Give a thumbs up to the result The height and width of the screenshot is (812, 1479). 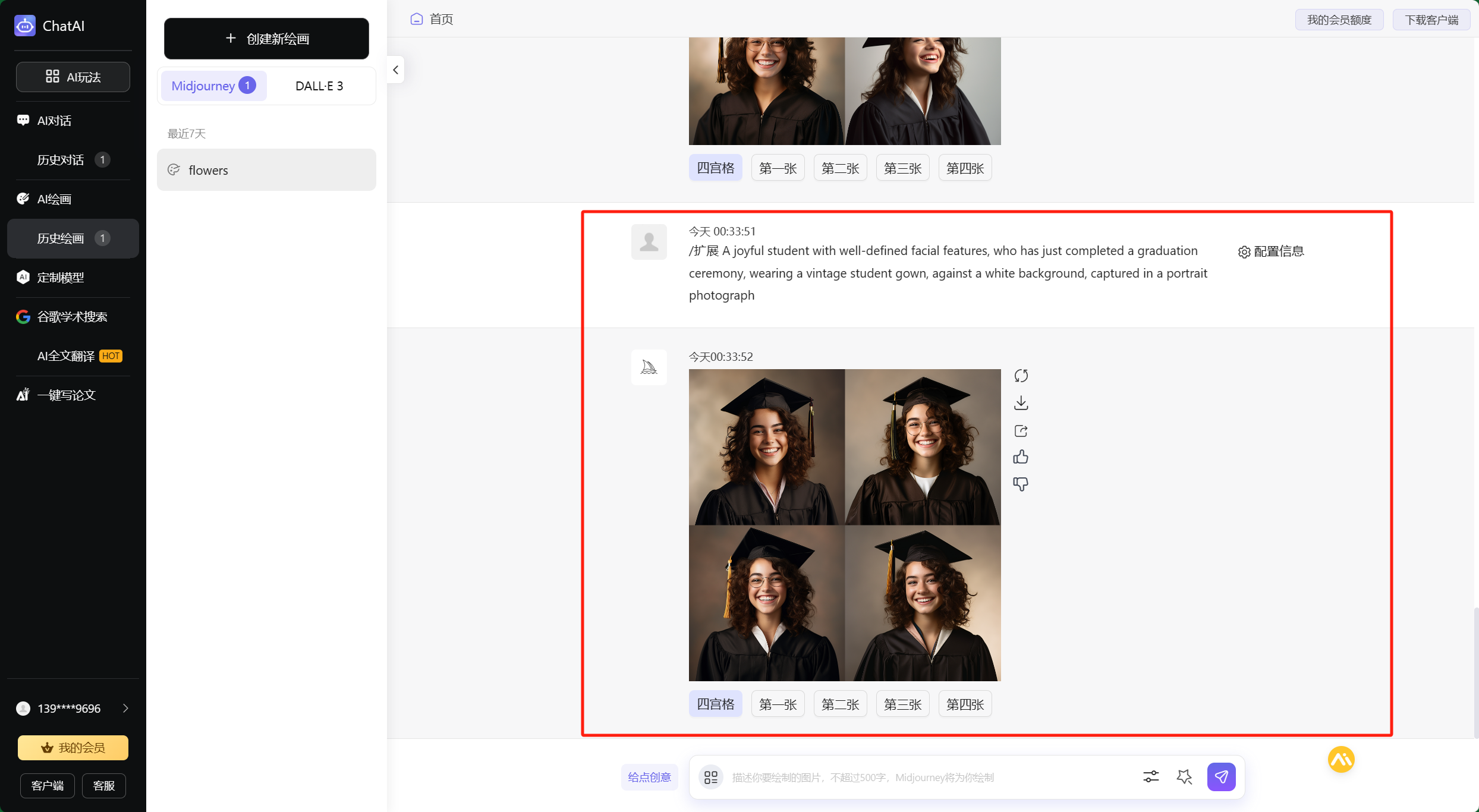coord(1021,457)
